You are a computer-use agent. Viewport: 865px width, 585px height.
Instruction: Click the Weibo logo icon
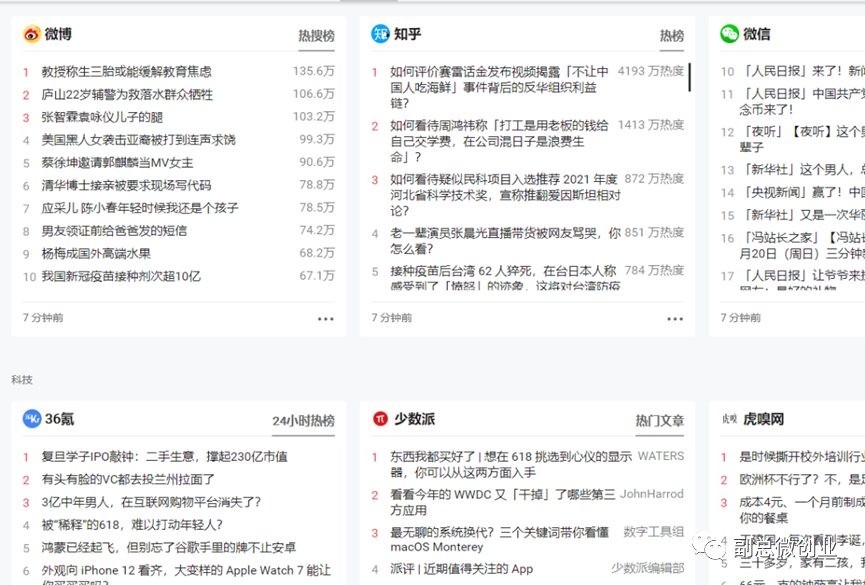point(31,34)
